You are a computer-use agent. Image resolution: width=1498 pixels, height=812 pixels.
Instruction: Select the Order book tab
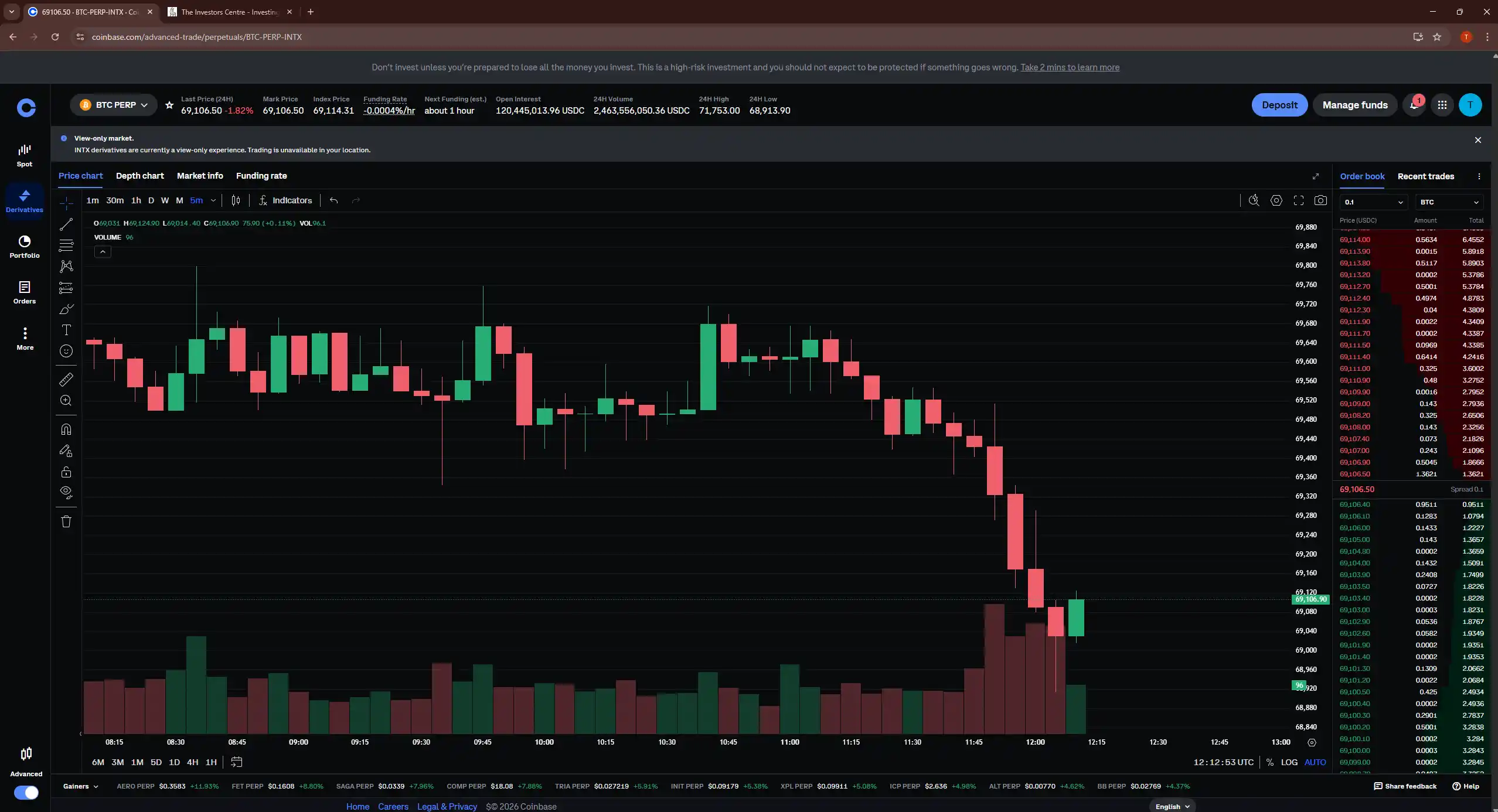coord(1362,176)
